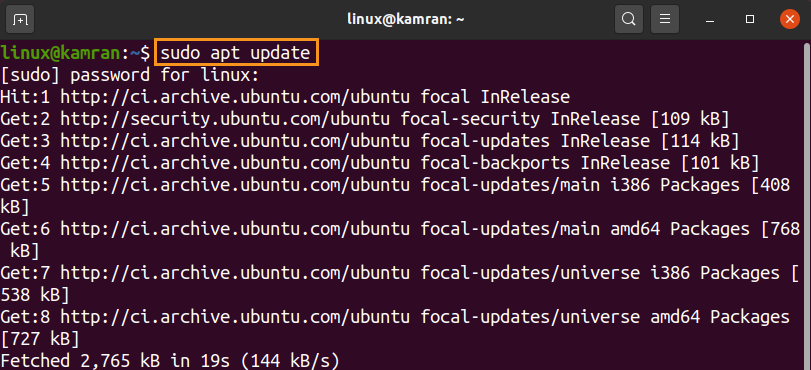
Task: Click the Hit:1 focal InRelease URL
Action: [x=235, y=97]
